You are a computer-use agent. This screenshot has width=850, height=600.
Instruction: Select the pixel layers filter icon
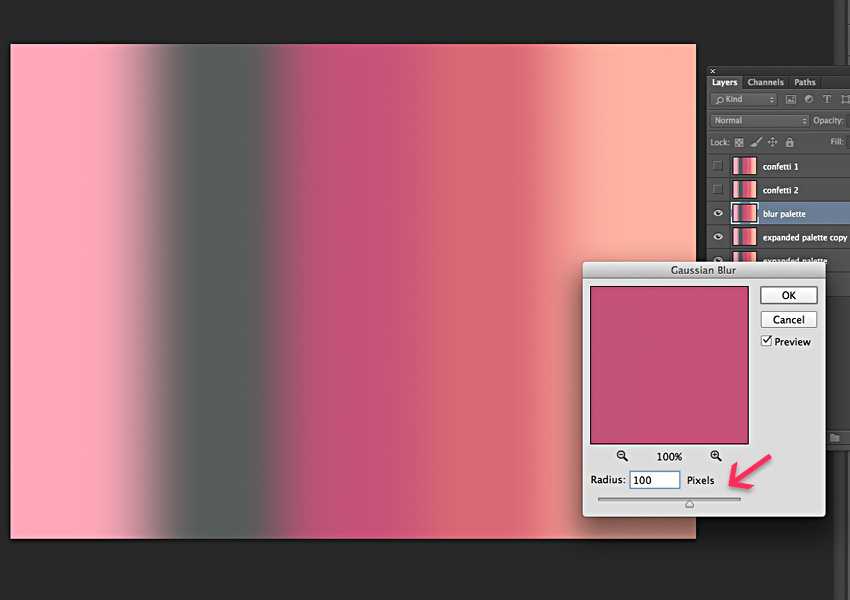point(793,99)
